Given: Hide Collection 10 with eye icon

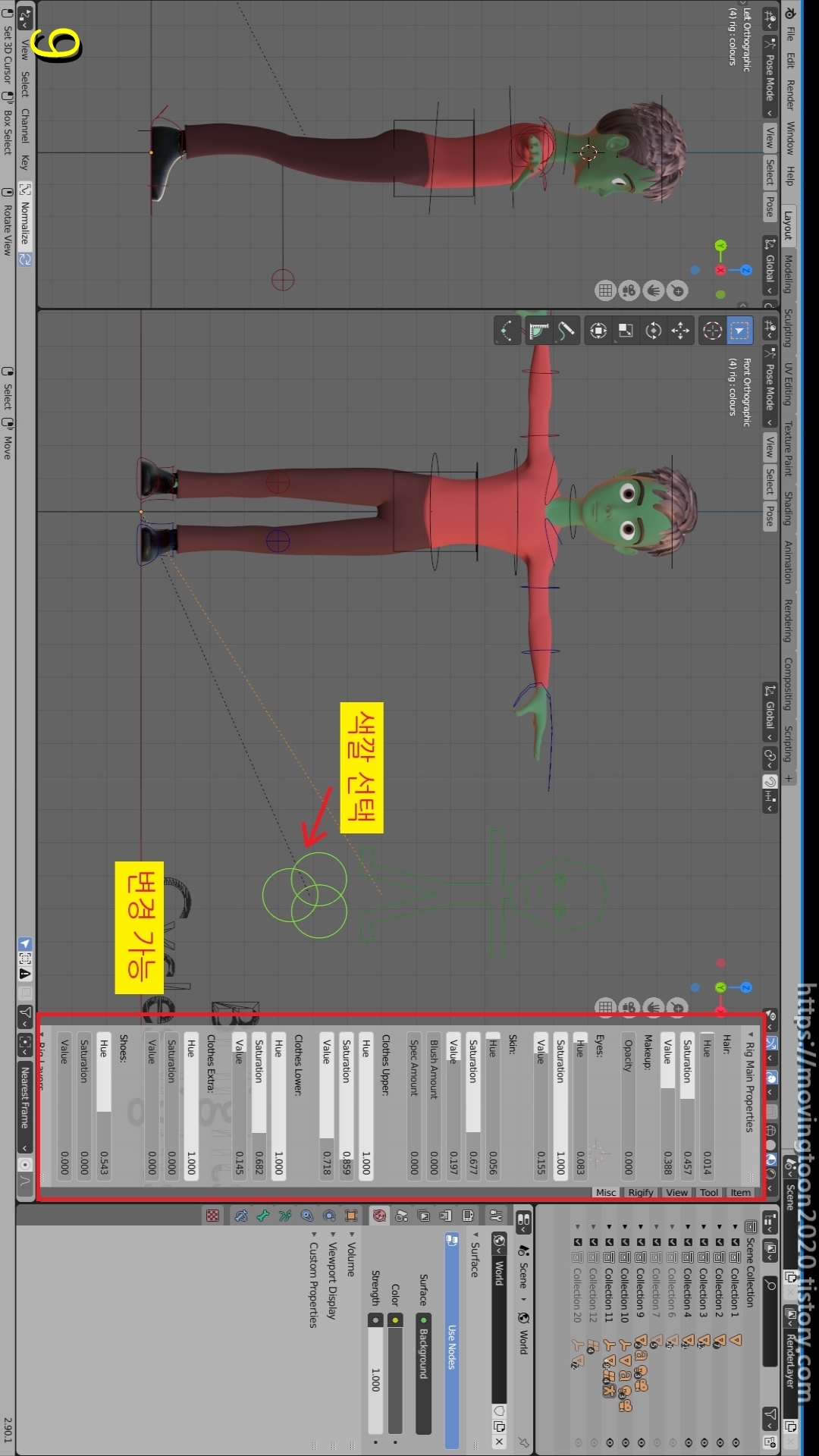Looking at the screenshot, I should pyautogui.click(x=624, y=1442).
